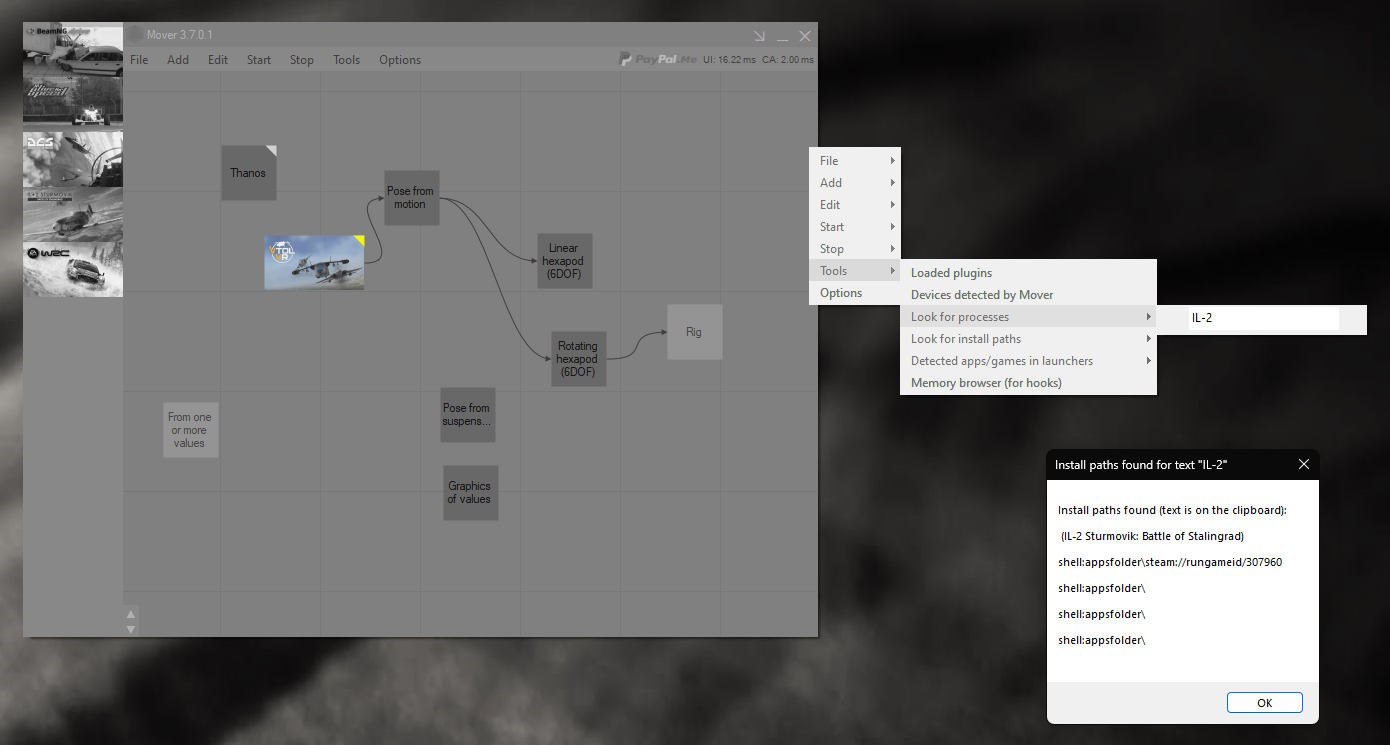
Task: Expand Edit submenu in the context menu
Action: 855,205
